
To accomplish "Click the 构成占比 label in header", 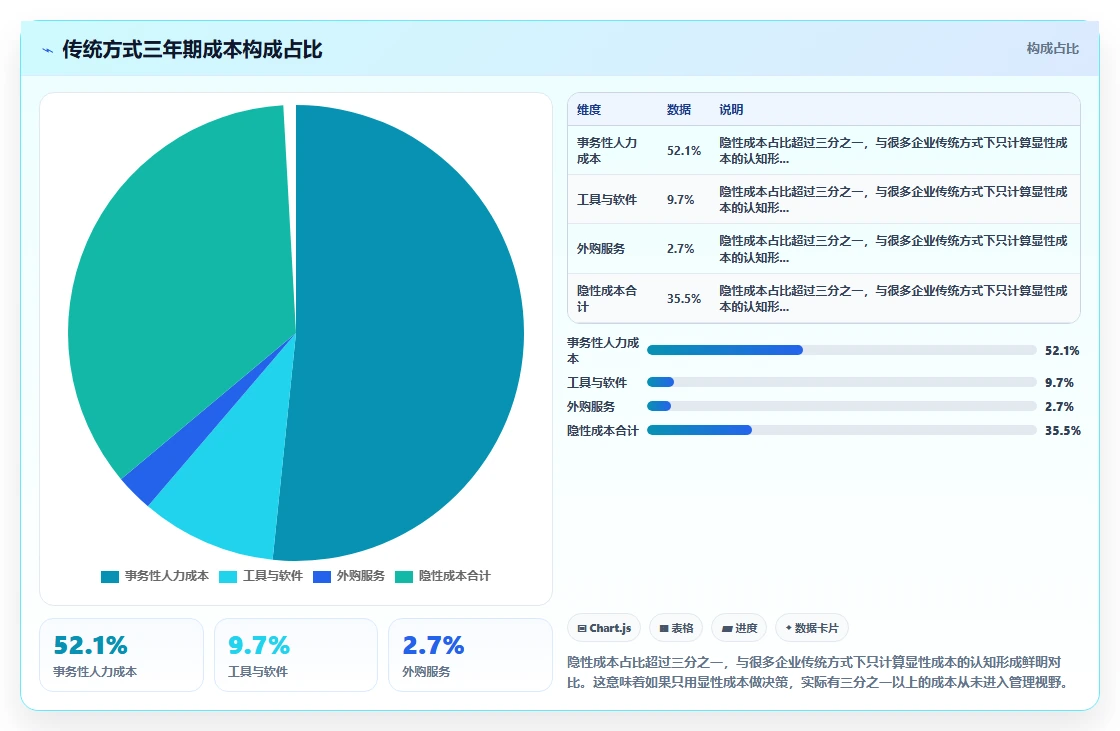I will [x=1052, y=49].
